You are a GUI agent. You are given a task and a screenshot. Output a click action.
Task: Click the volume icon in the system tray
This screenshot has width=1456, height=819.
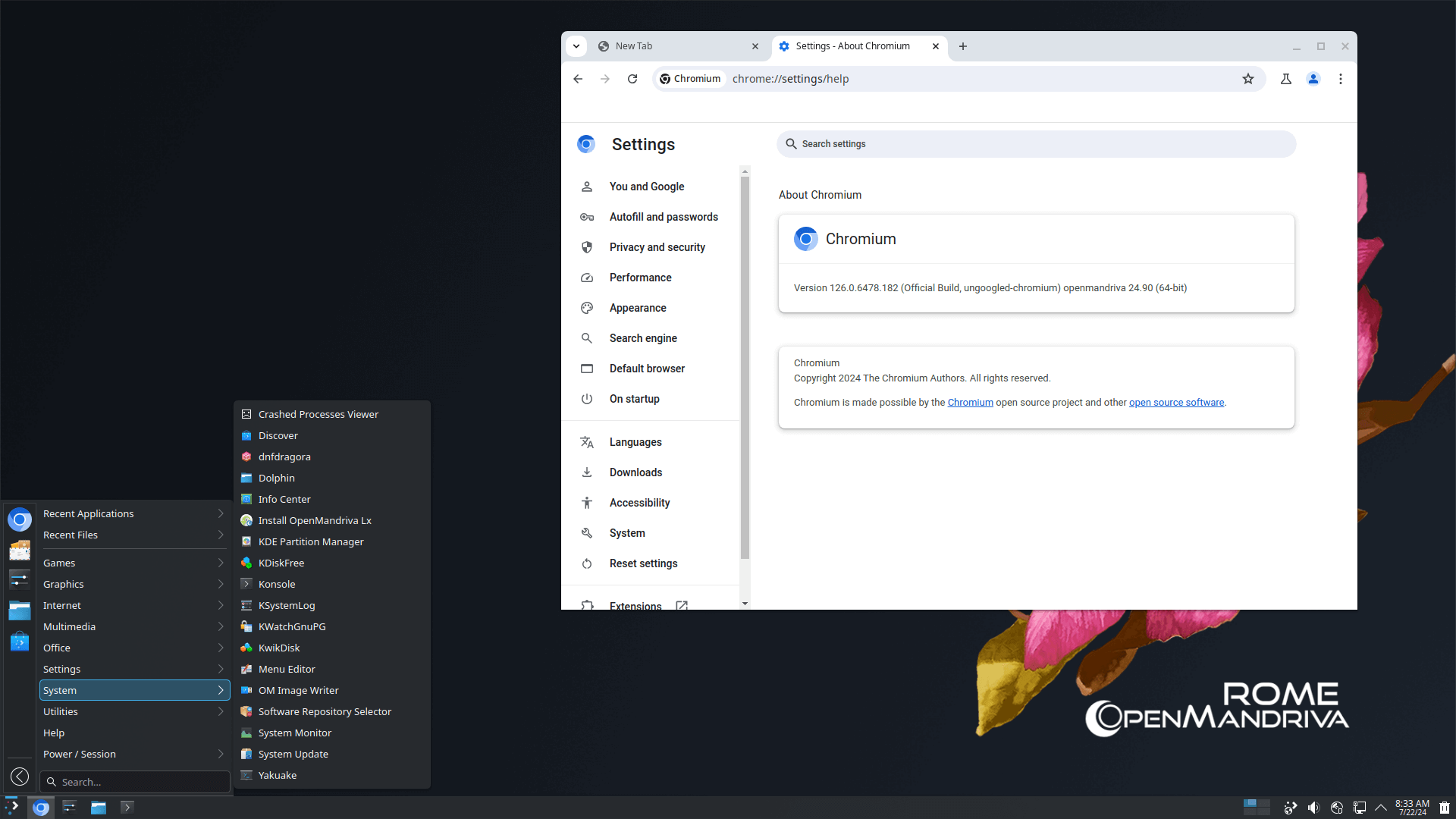pos(1315,807)
